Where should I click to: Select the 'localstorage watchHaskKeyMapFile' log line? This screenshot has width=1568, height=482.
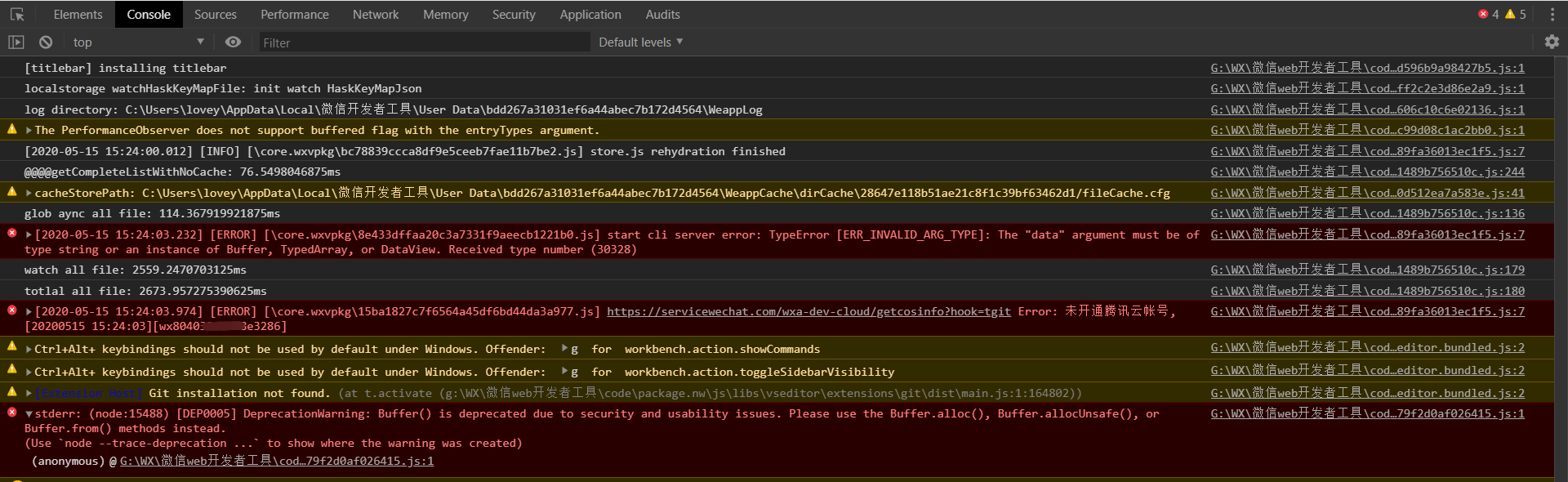tap(223, 89)
